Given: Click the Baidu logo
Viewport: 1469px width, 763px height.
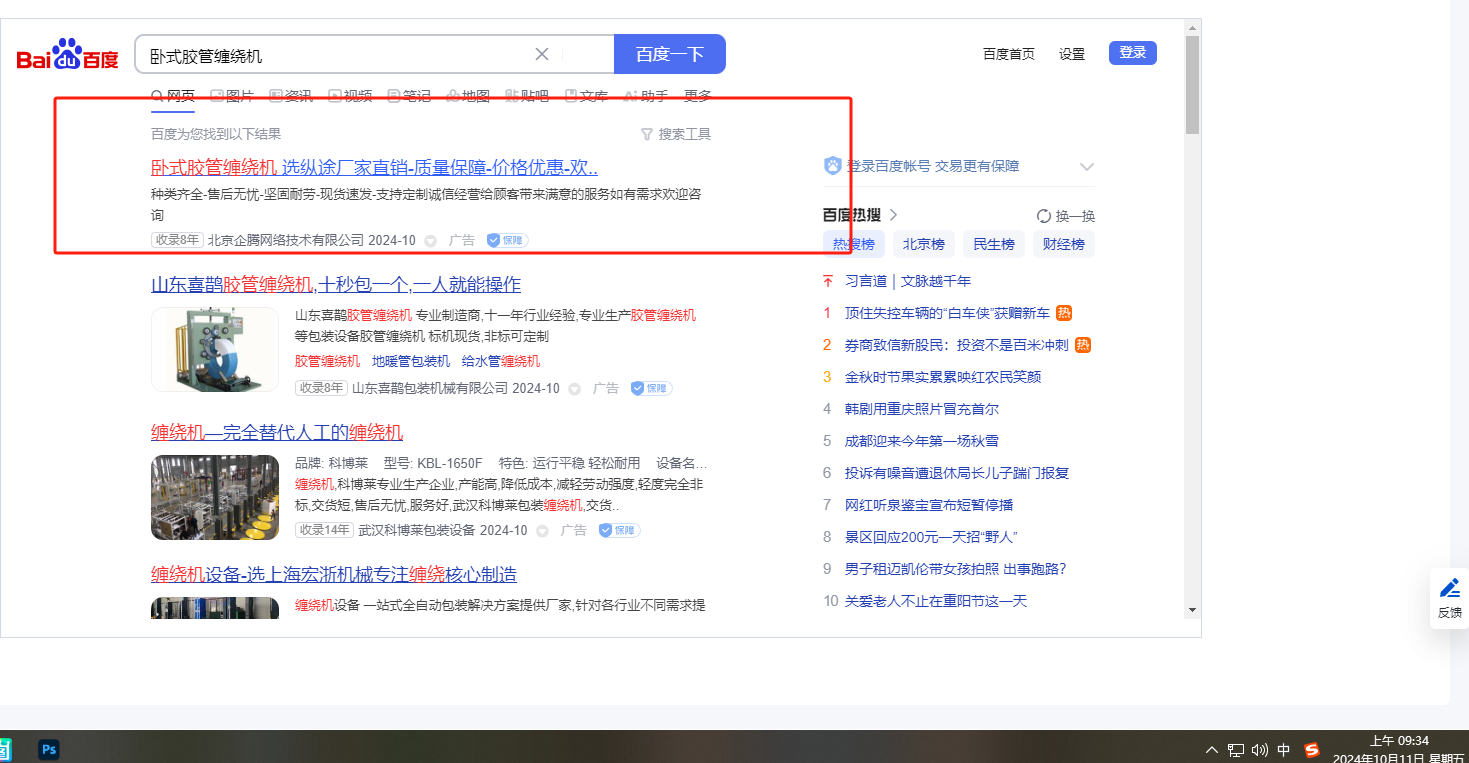Looking at the screenshot, I should coord(67,55).
